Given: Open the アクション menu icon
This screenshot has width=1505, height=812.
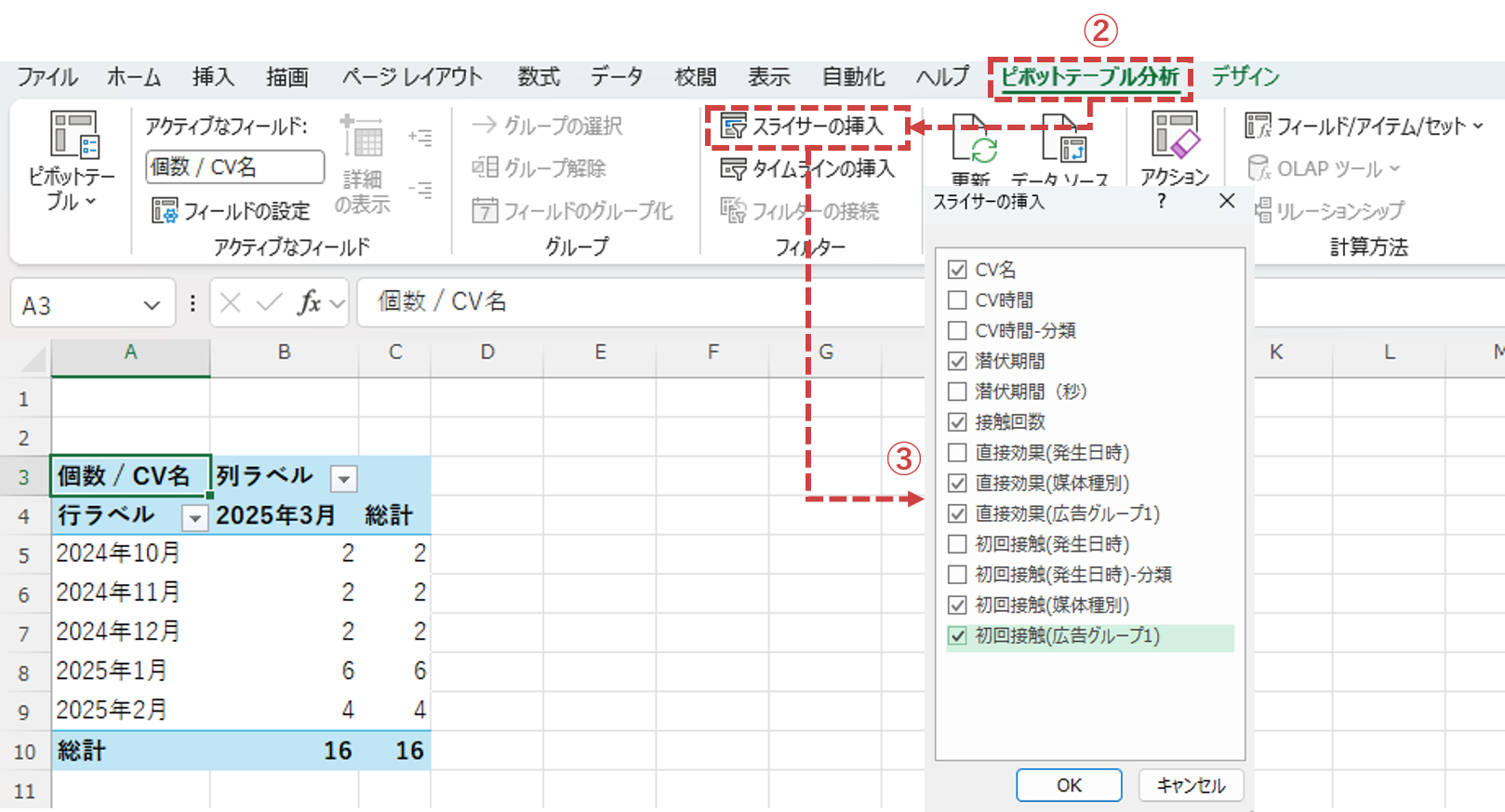Looking at the screenshot, I should (1175, 135).
